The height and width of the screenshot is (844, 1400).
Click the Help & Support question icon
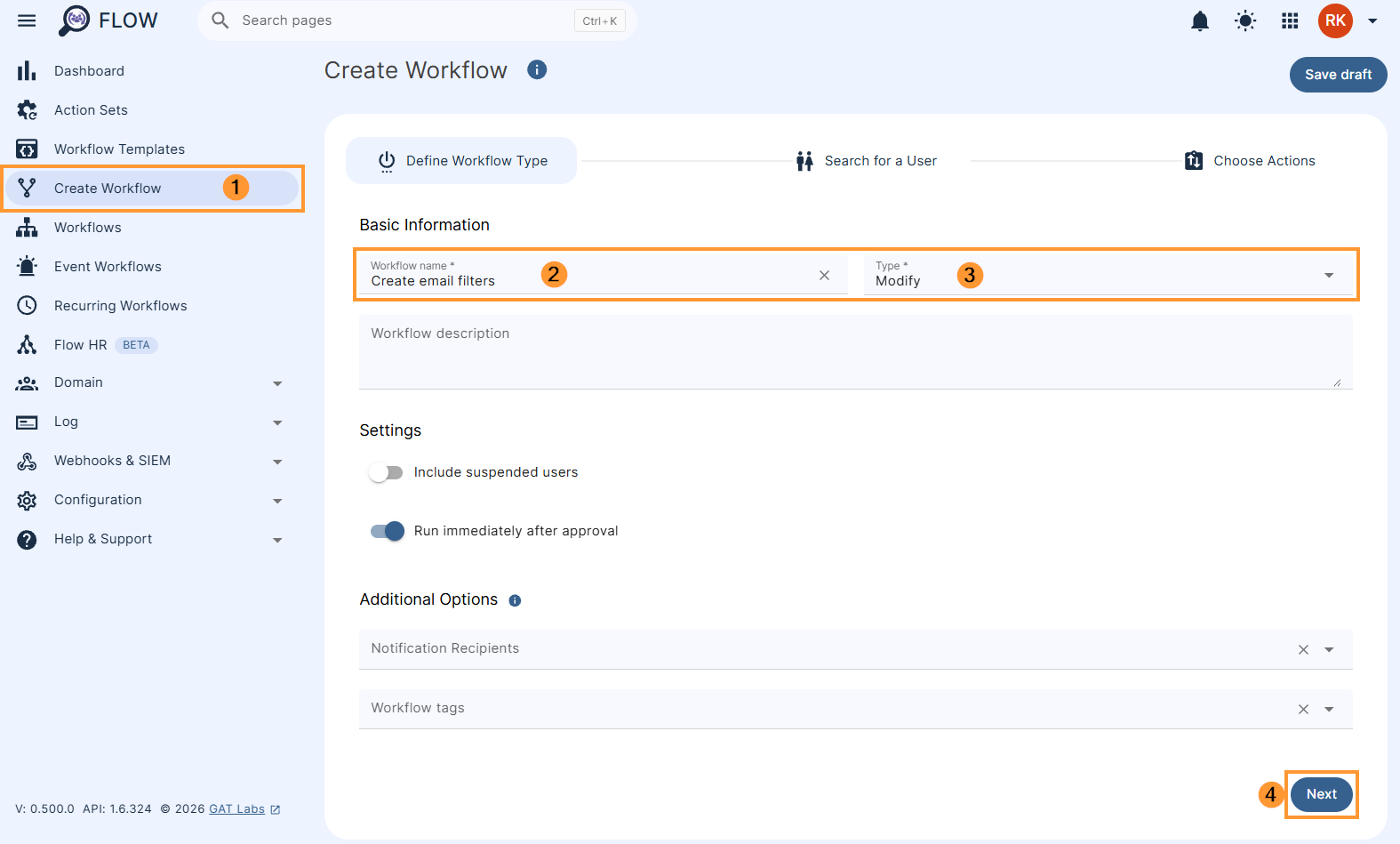point(27,539)
